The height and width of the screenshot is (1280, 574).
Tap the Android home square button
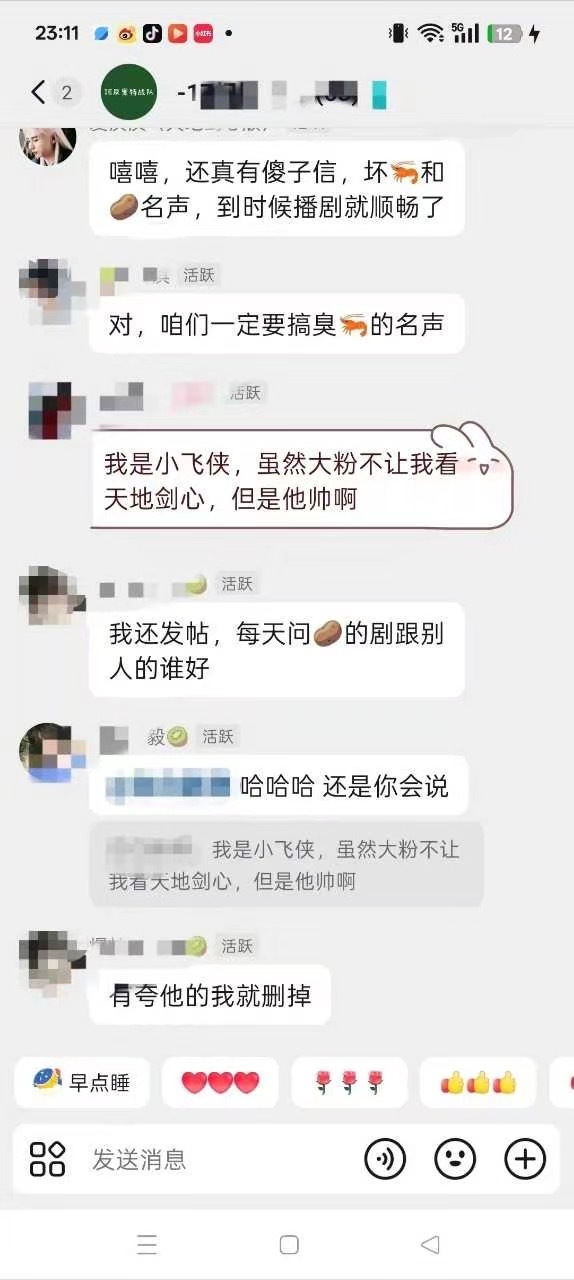click(289, 1244)
